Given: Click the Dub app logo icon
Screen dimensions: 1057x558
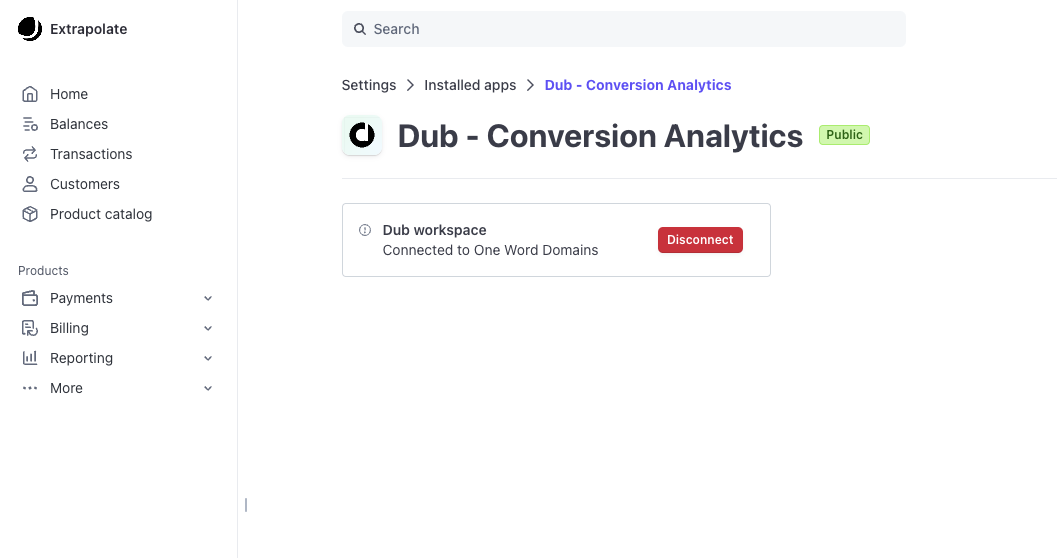Looking at the screenshot, I should 362,135.
